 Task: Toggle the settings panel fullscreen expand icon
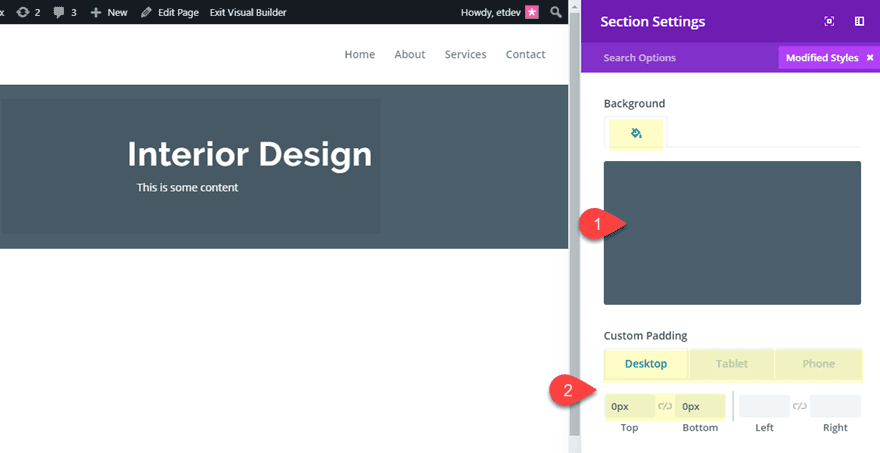tap(829, 22)
